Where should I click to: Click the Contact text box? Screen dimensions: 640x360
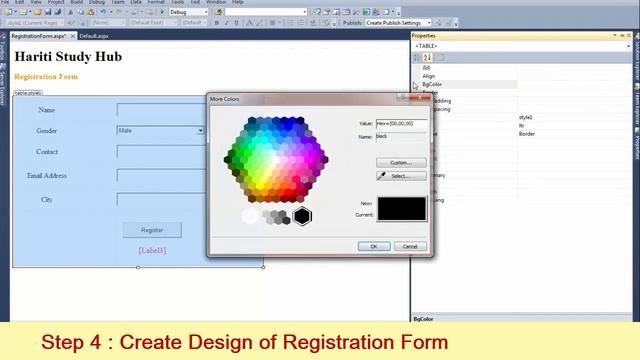tap(162, 152)
